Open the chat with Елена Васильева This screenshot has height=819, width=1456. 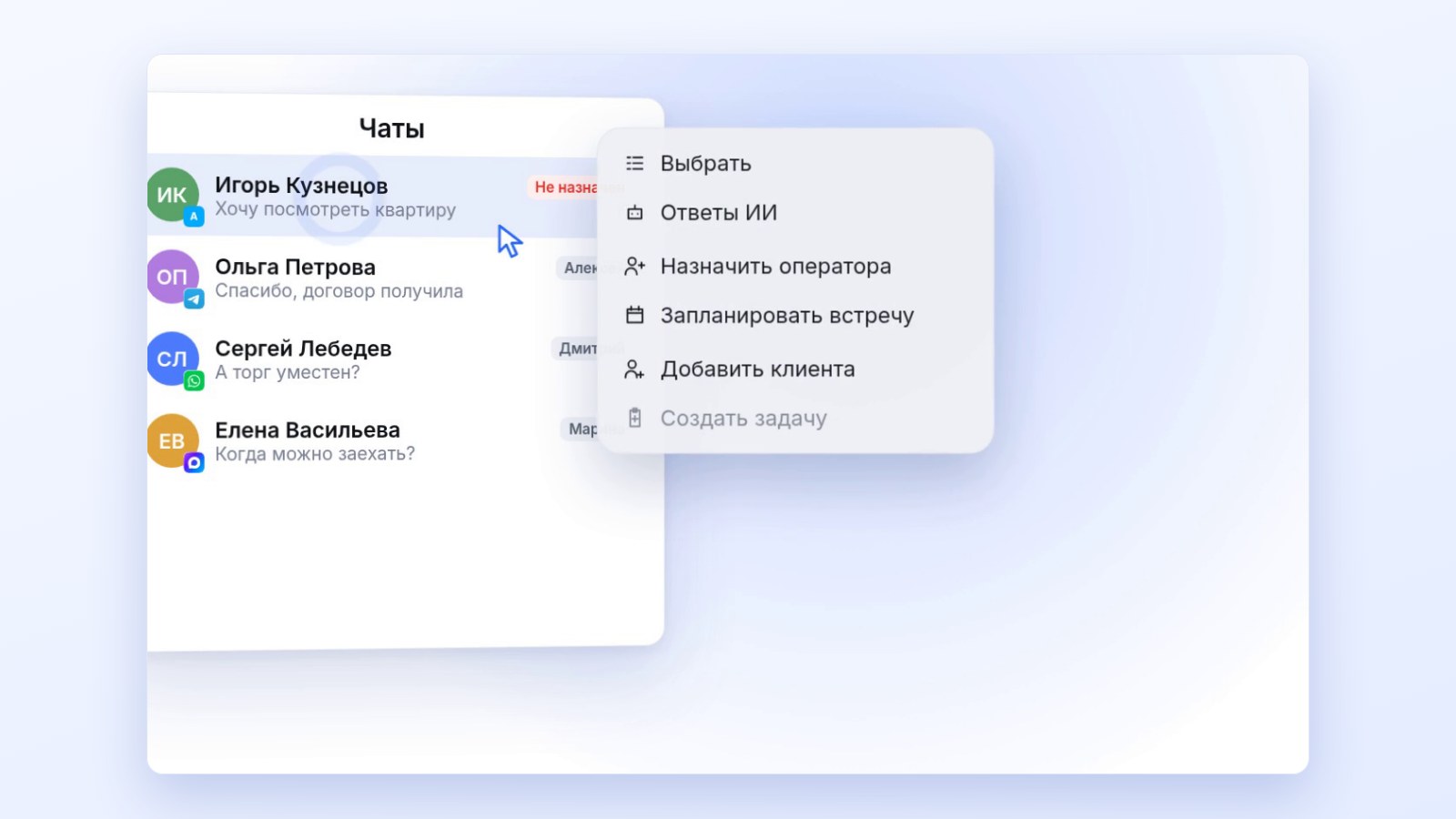pos(372,441)
